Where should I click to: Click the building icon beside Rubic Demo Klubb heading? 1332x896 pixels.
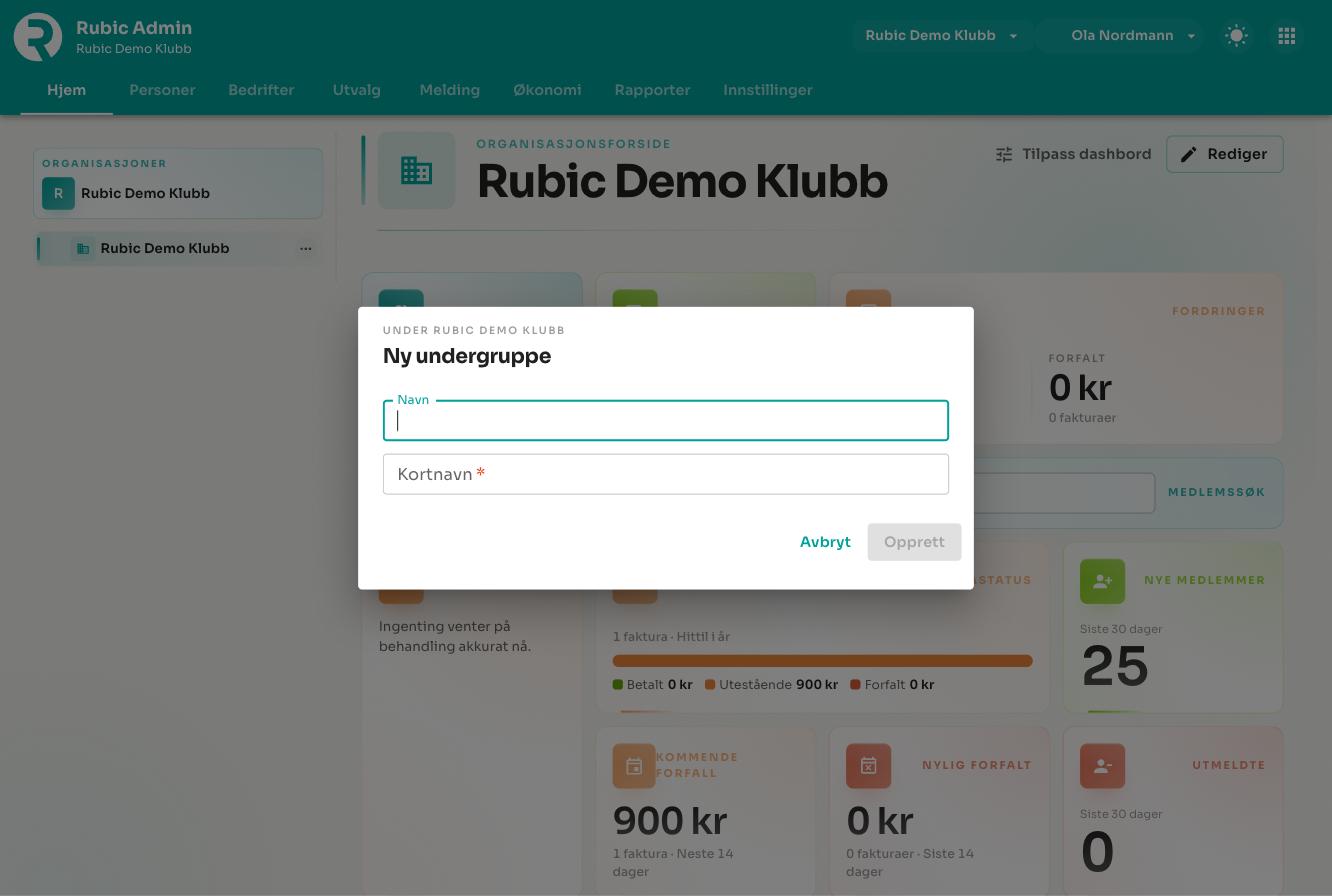click(x=417, y=171)
